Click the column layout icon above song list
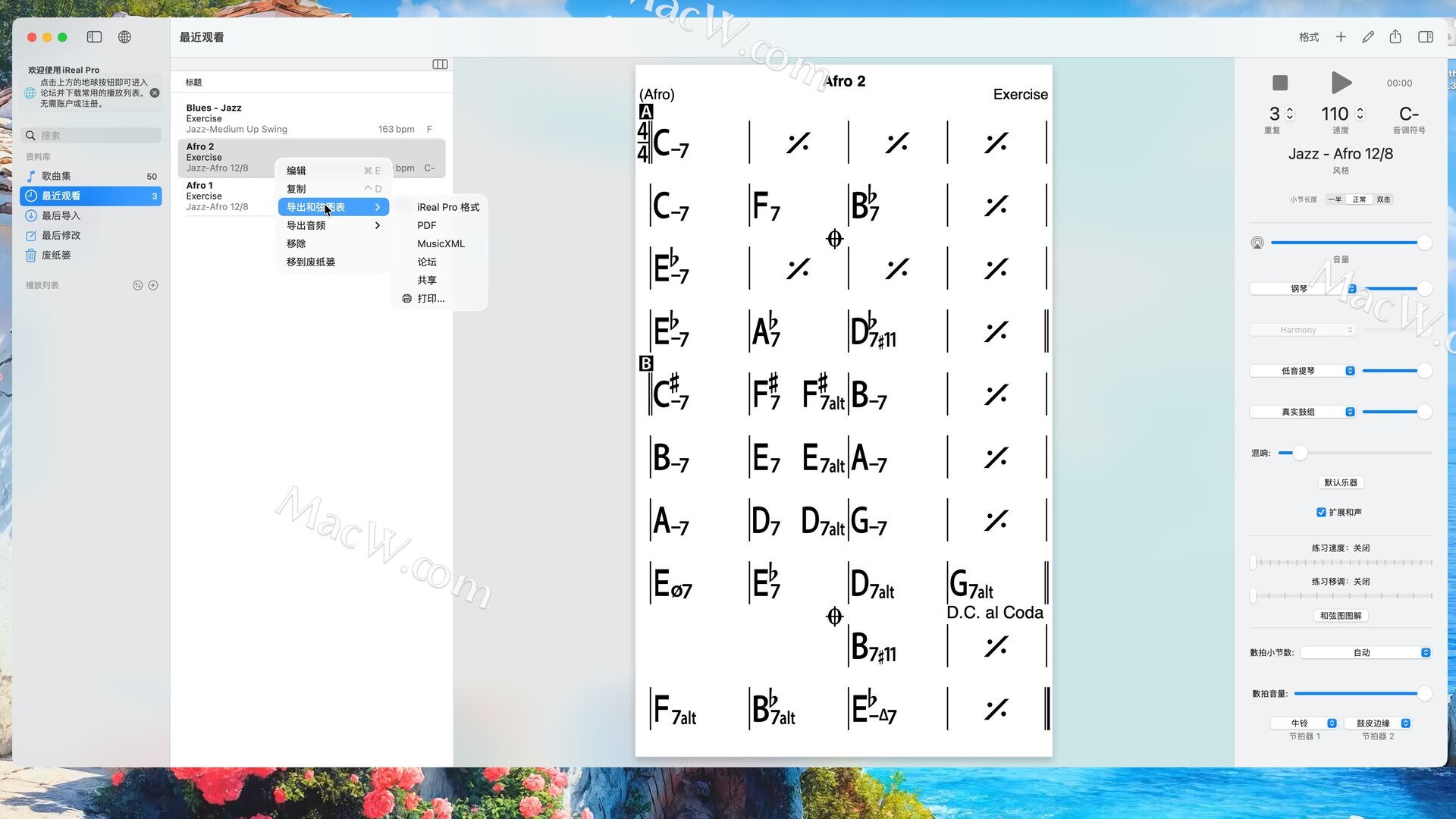 pos(440,64)
